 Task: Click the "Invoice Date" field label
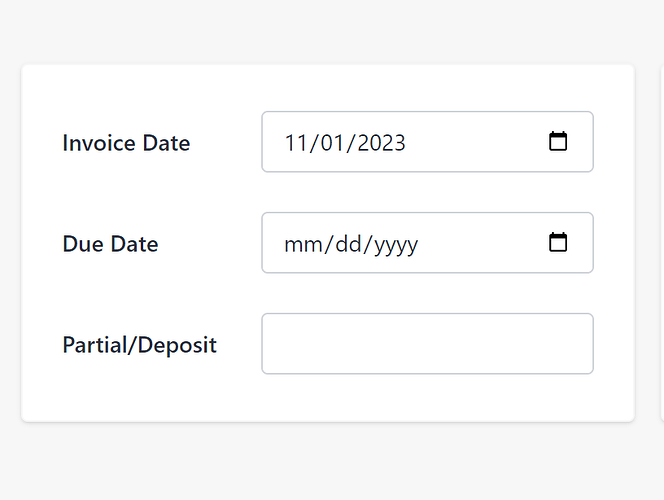126,143
